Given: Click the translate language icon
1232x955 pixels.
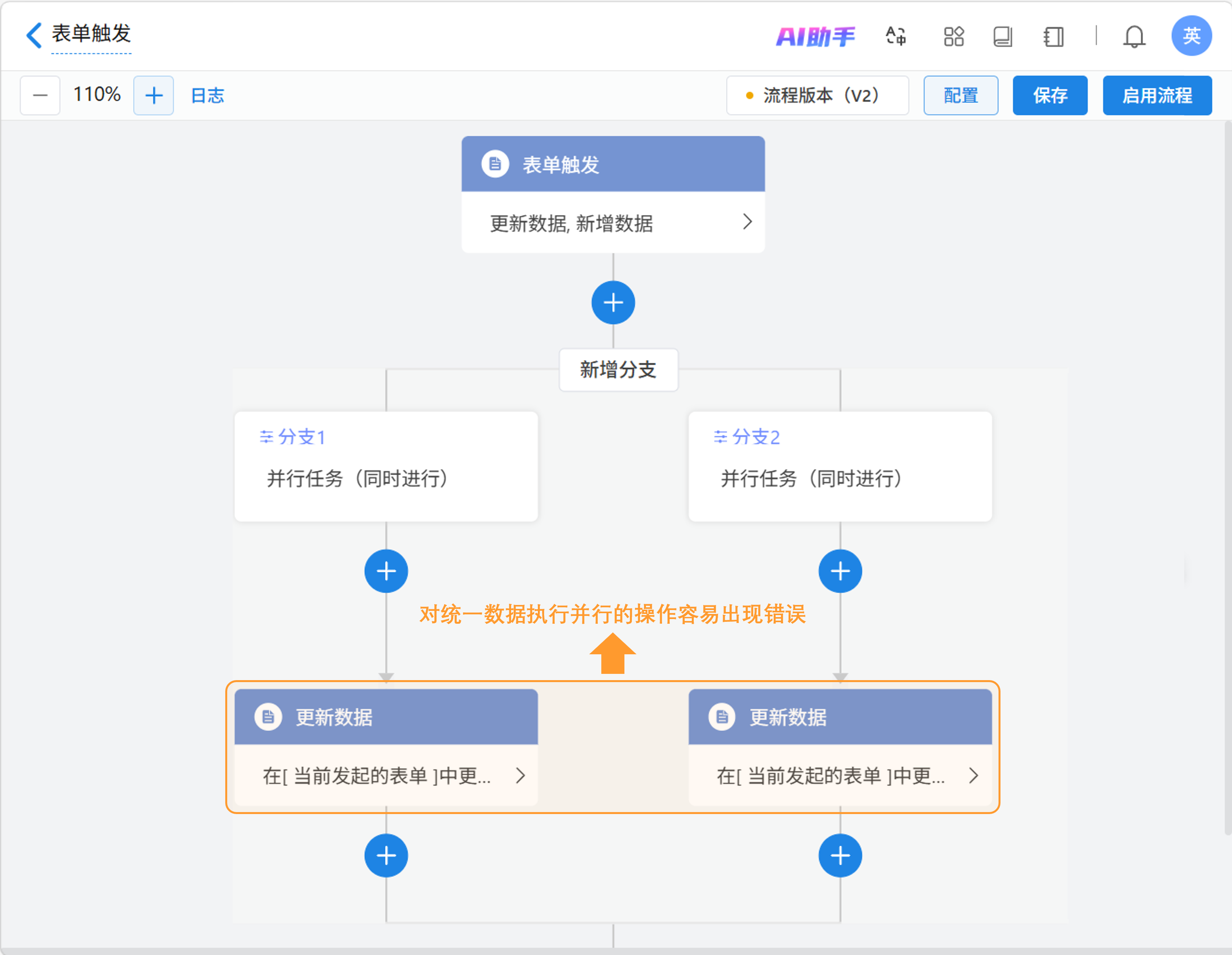Looking at the screenshot, I should click(896, 37).
